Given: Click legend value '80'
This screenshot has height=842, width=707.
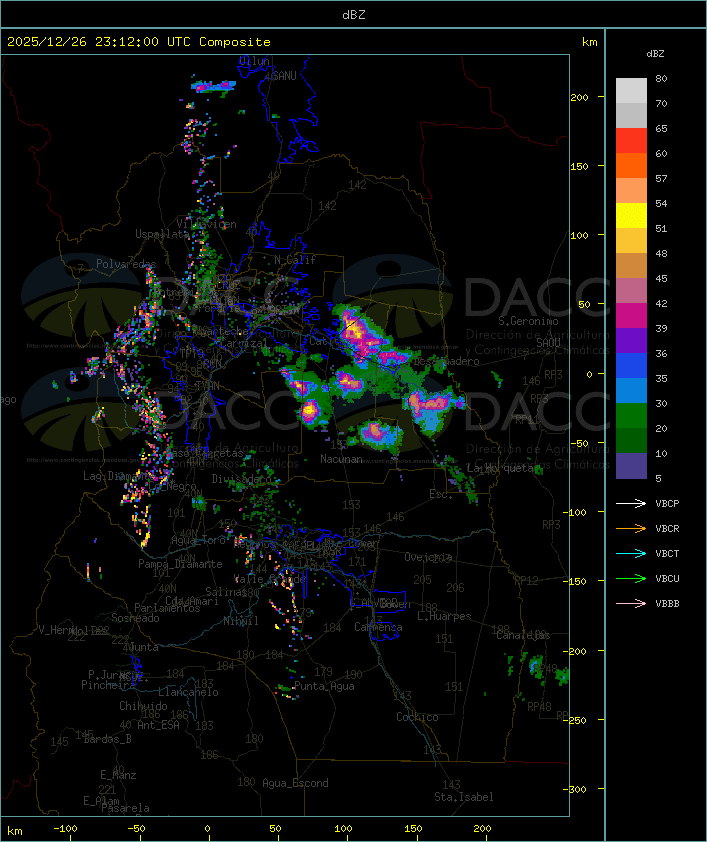Looking at the screenshot, I should click(x=661, y=78).
